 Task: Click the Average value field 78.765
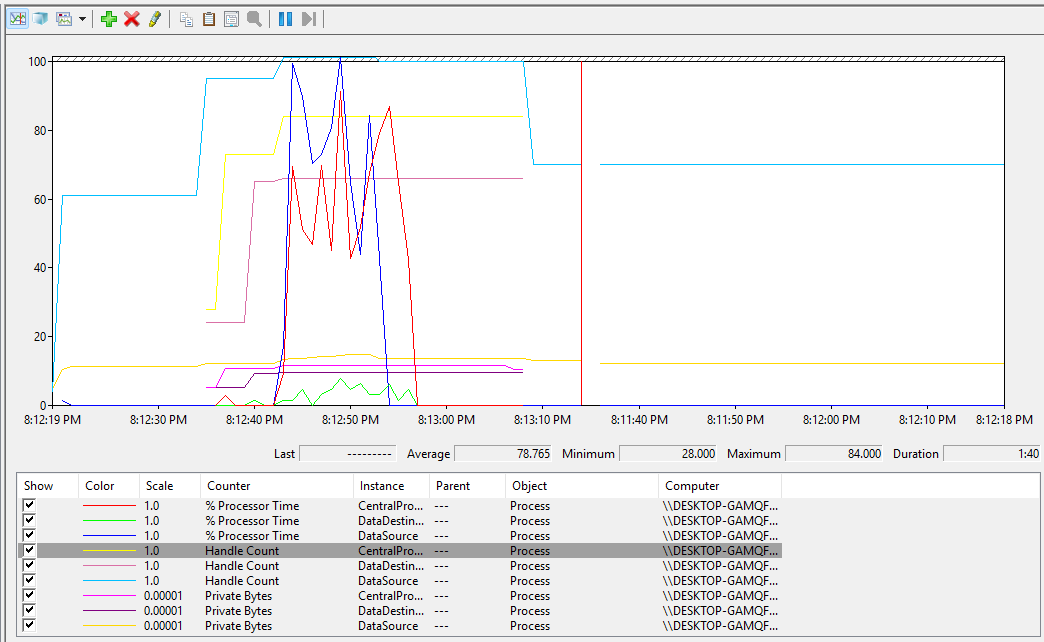point(503,454)
